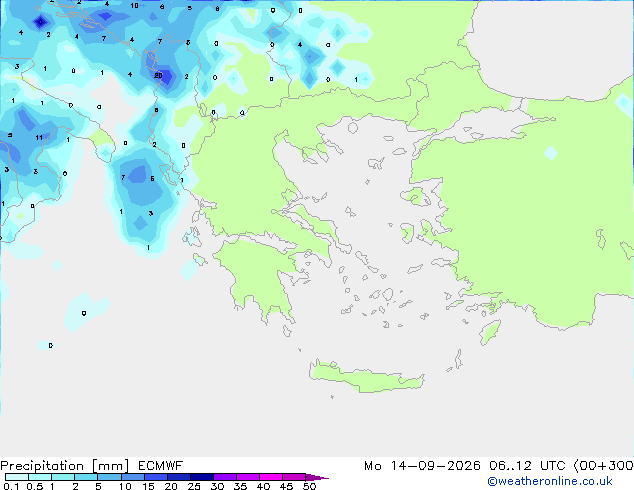The height and width of the screenshot is (490, 634).
Task: Click the legend swatch for 0.1–0.5 mm
Action: click(x=17, y=477)
